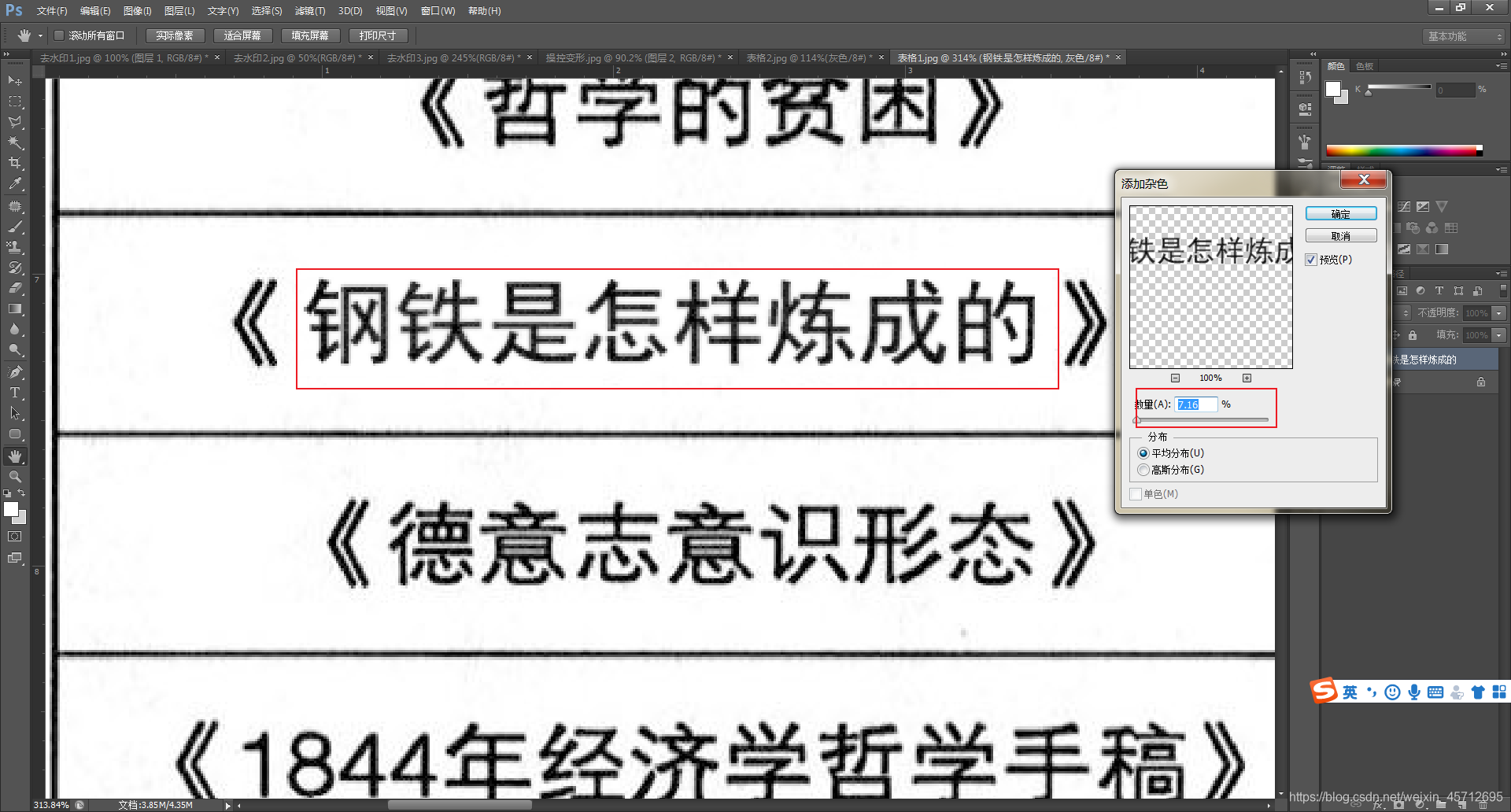Click the Print Size button
Screen dimensions: 1511x812
tap(378, 35)
